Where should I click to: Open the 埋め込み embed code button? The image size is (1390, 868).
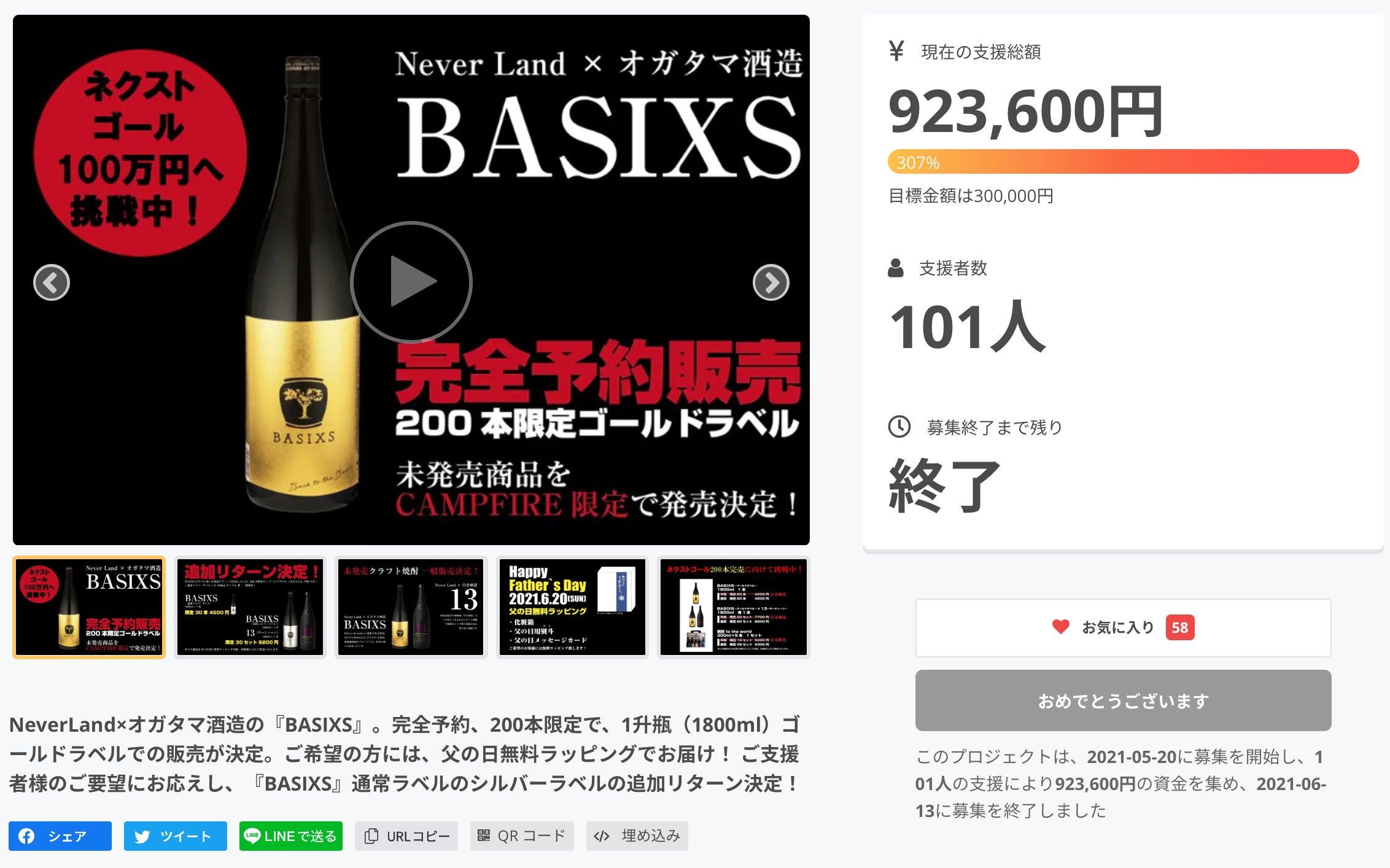[x=637, y=836]
